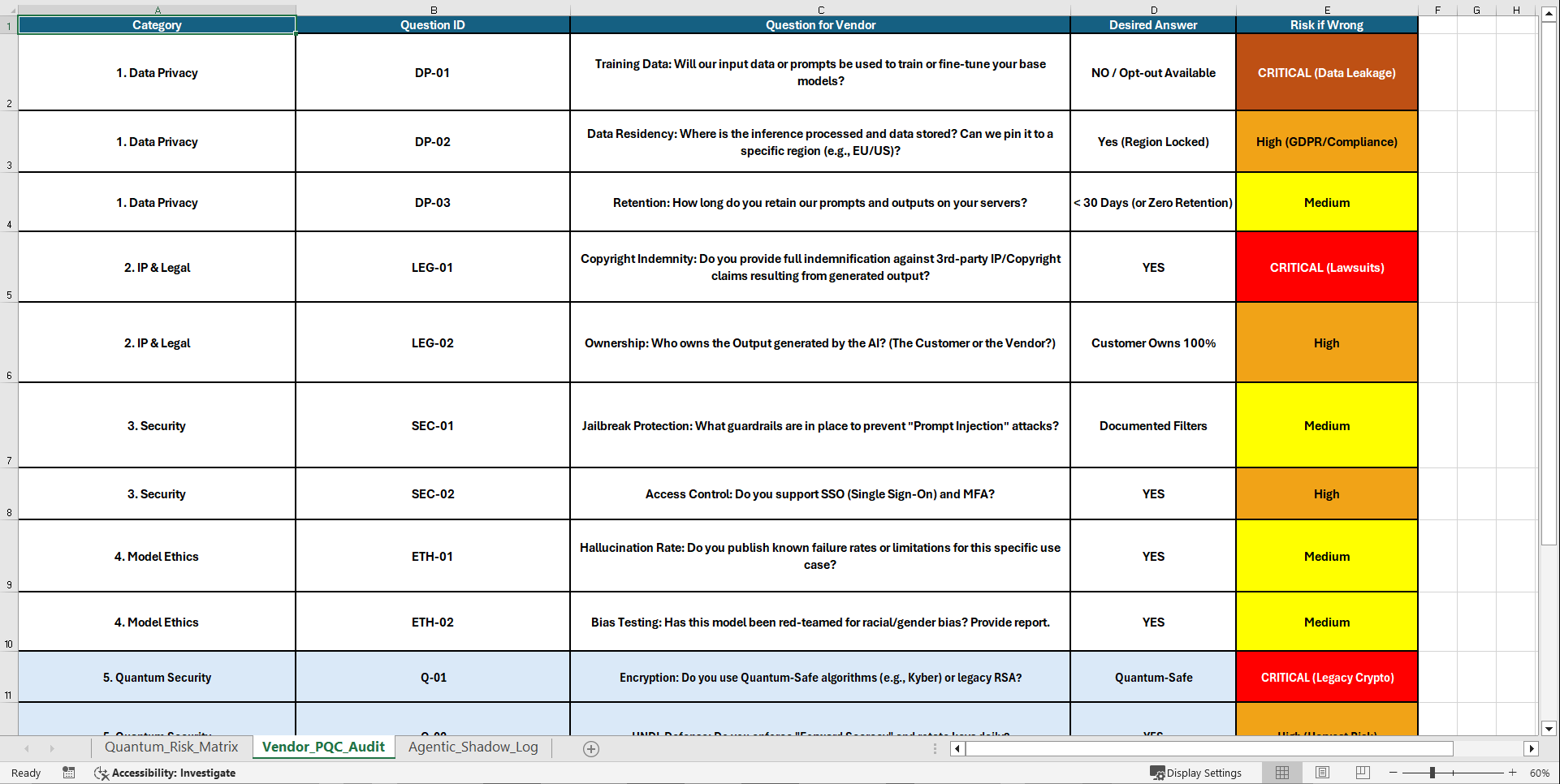
Task: Click the 60% zoom level indicator
Action: pyautogui.click(x=1541, y=773)
